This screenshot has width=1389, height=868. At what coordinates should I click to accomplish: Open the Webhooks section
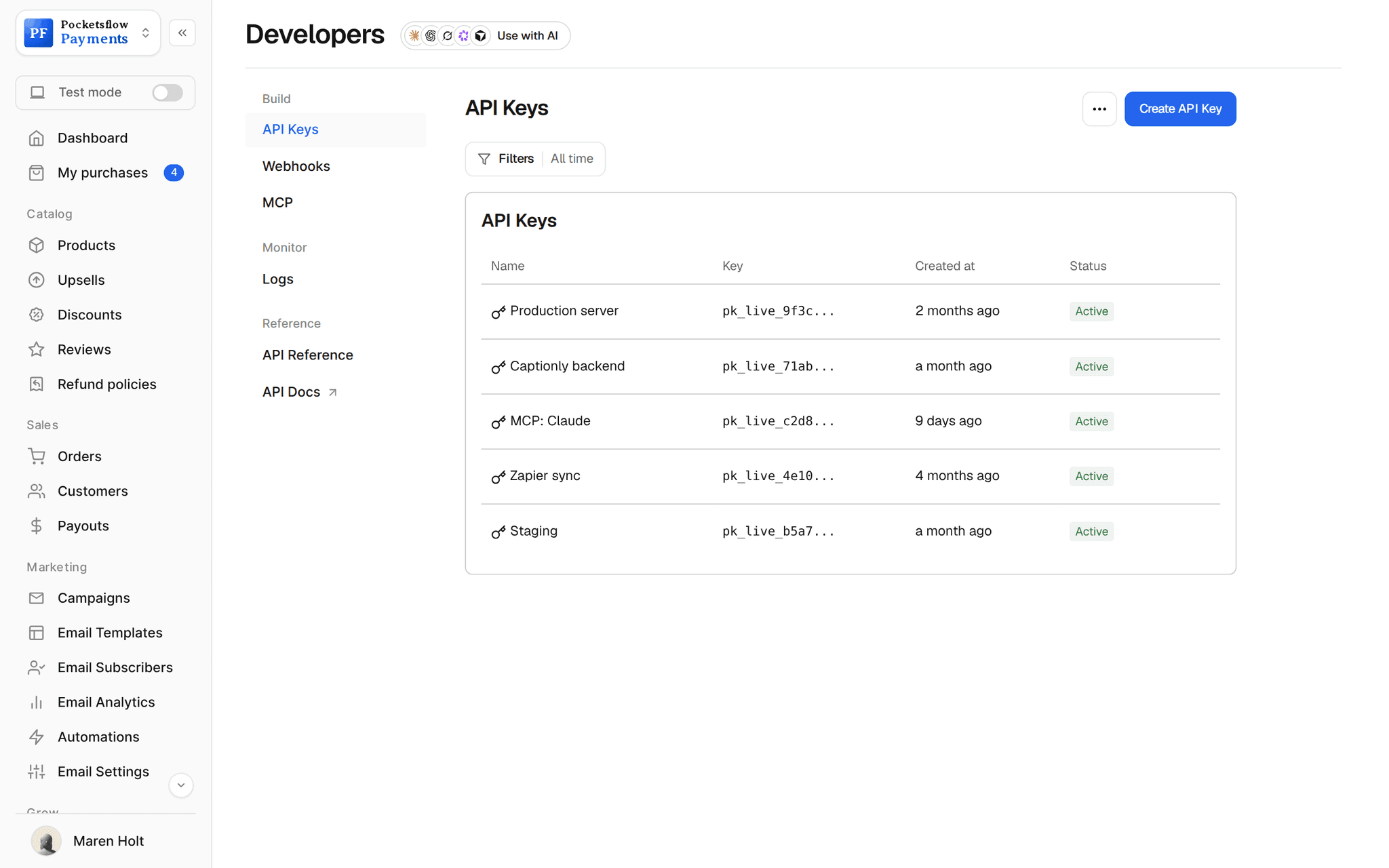click(x=296, y=166)
